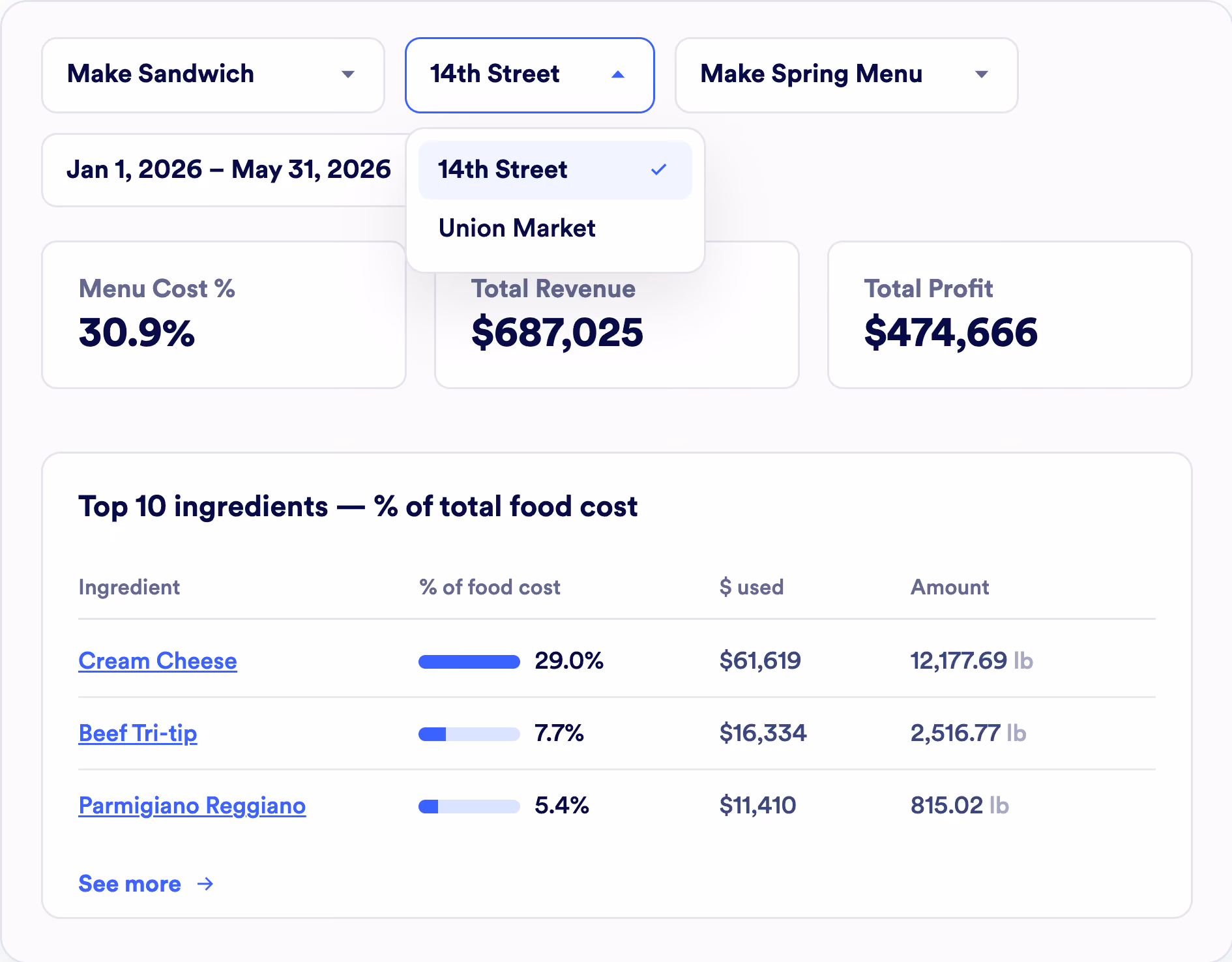Click the arrow icon beside See more
The height and width of the screenshot is (962, 1232).
pos(205,884)
